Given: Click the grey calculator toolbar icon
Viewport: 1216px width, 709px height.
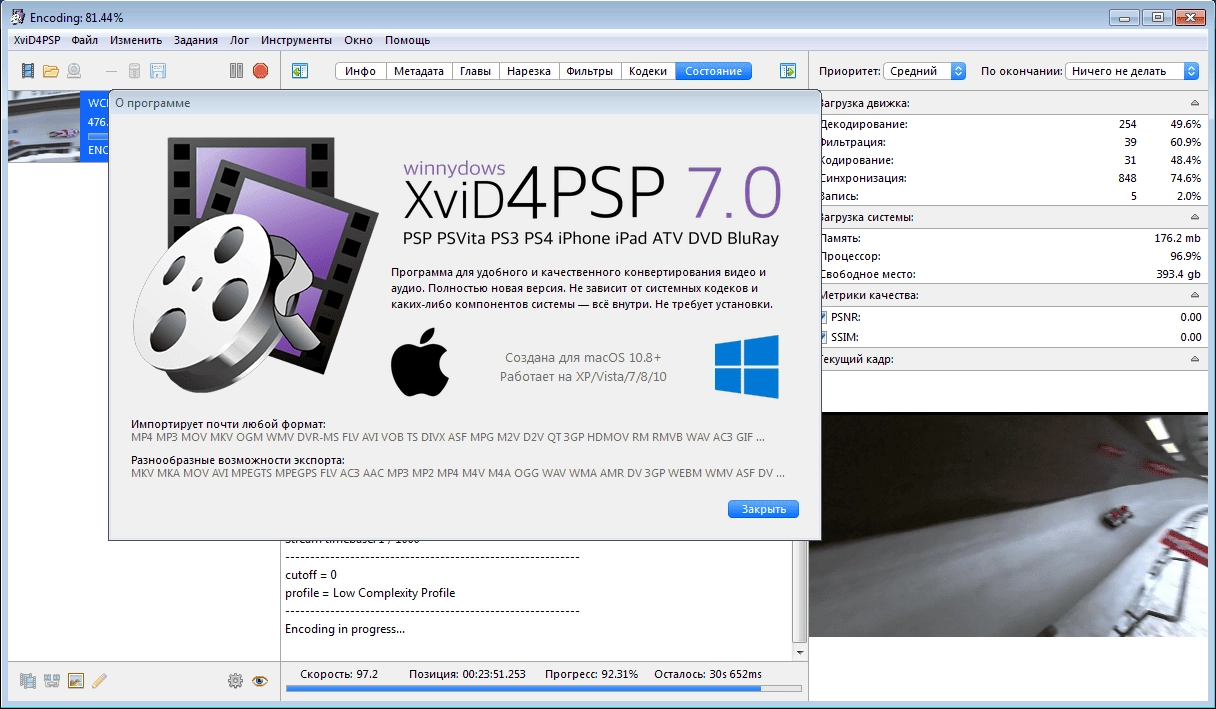Looking at the screenshot, I should point(135,71).
